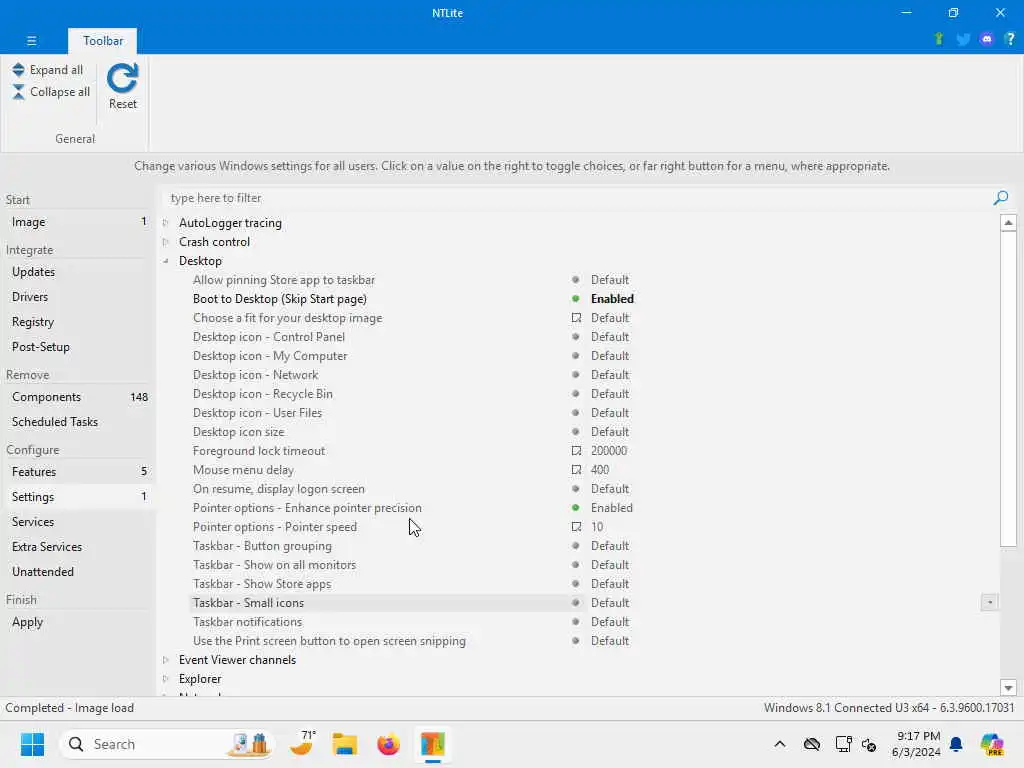Click the edit icon for desktop image fit
The image size is (1024, 768).
(576, 317)
